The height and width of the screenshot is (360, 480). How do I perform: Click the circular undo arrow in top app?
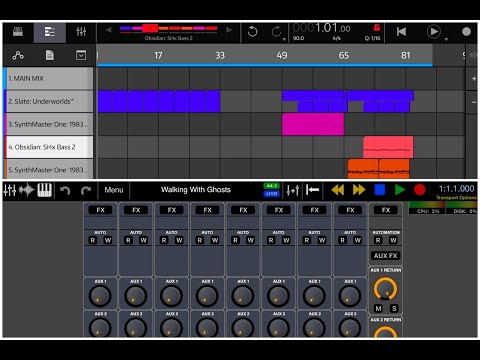252,32
